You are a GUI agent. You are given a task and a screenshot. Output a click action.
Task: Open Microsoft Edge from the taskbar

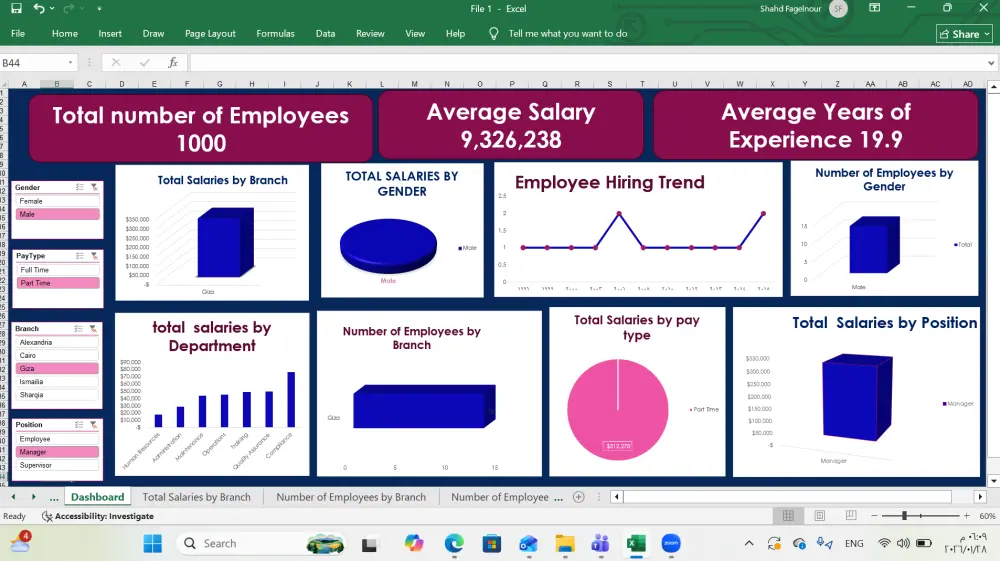[454, 544]
